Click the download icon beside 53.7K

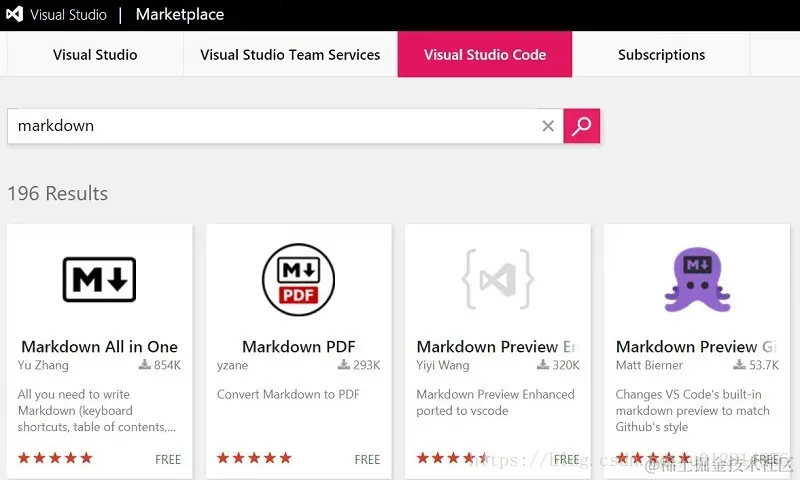click(x=739, y=364)
